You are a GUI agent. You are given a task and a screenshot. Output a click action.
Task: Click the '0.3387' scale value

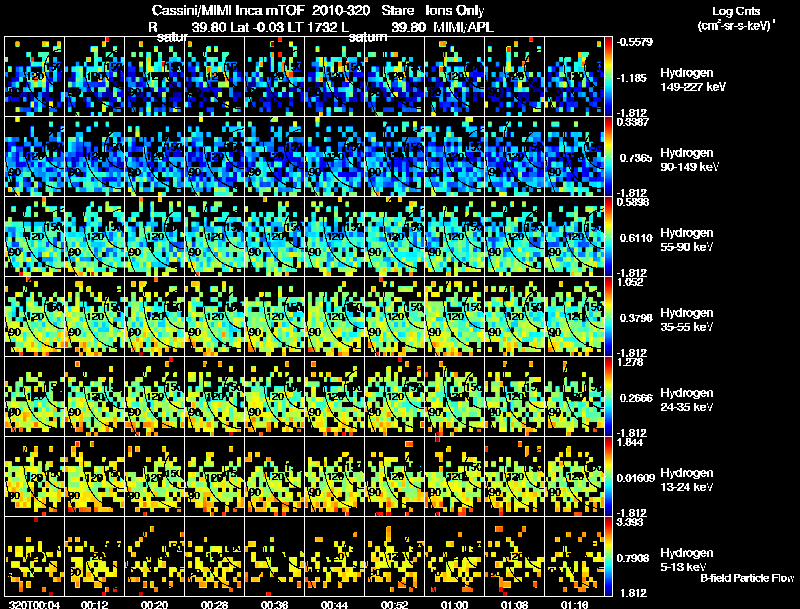[633, 121]
